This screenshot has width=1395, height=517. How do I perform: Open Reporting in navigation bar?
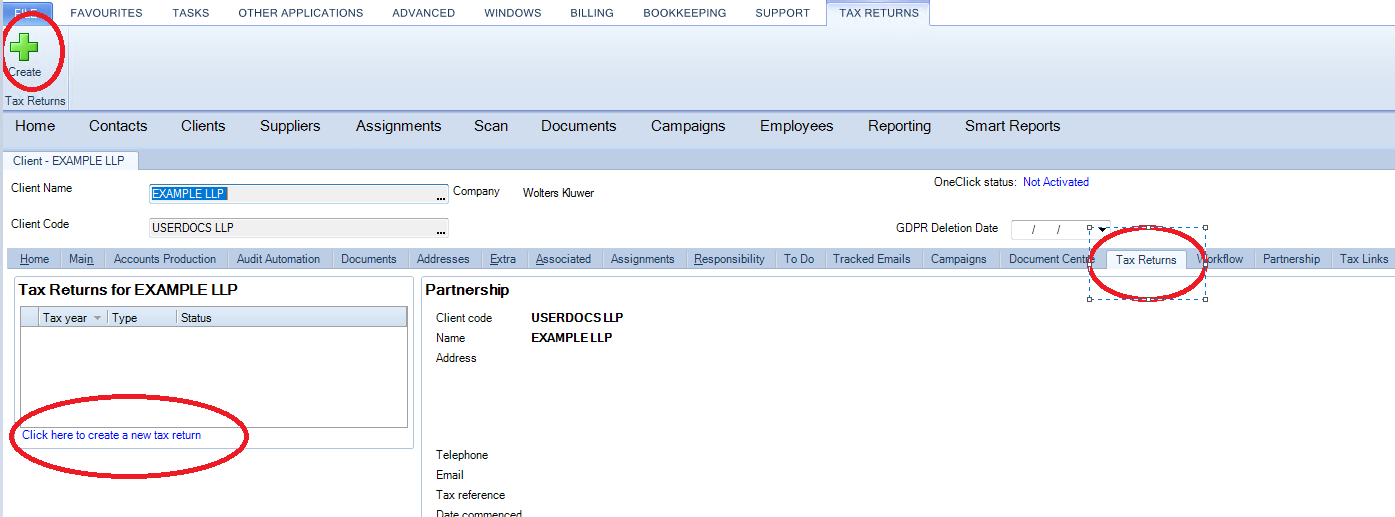click(x=899, y=126)
